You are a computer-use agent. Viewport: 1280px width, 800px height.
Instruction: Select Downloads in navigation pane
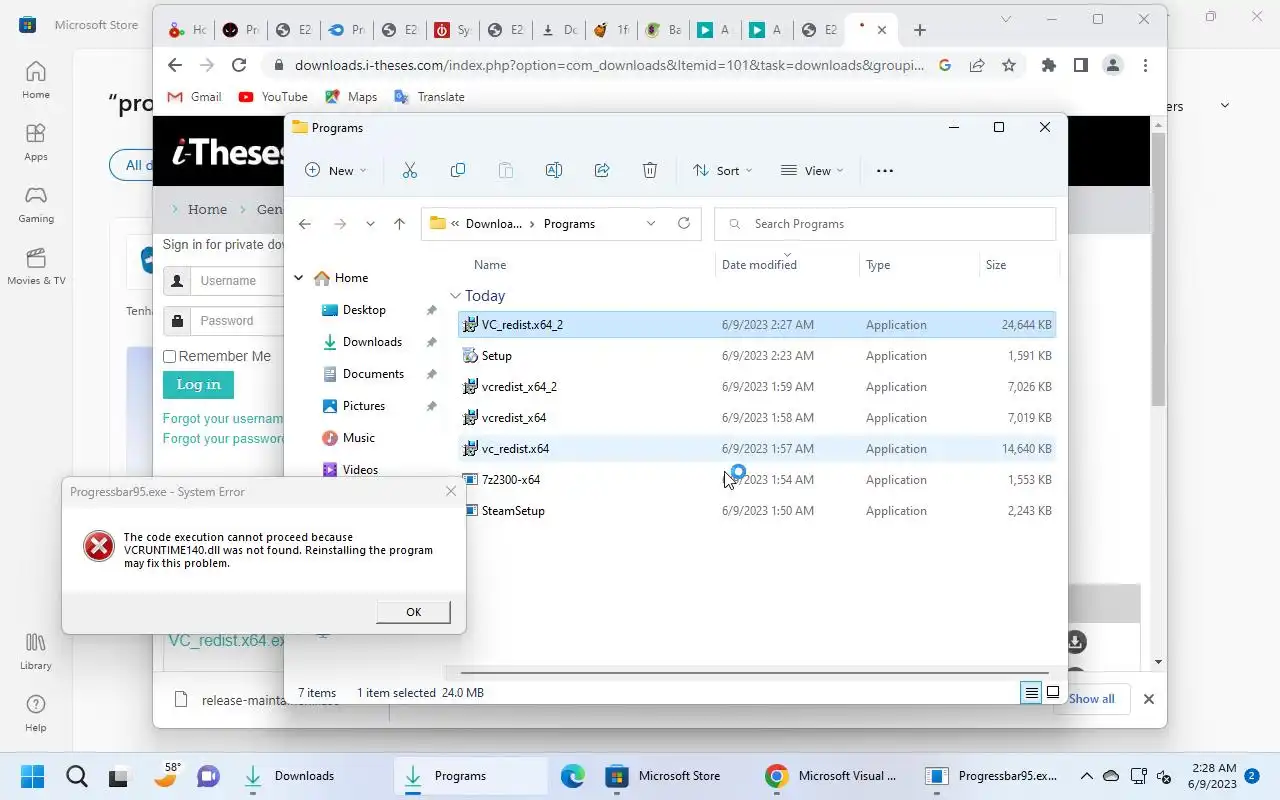[372, 342]
